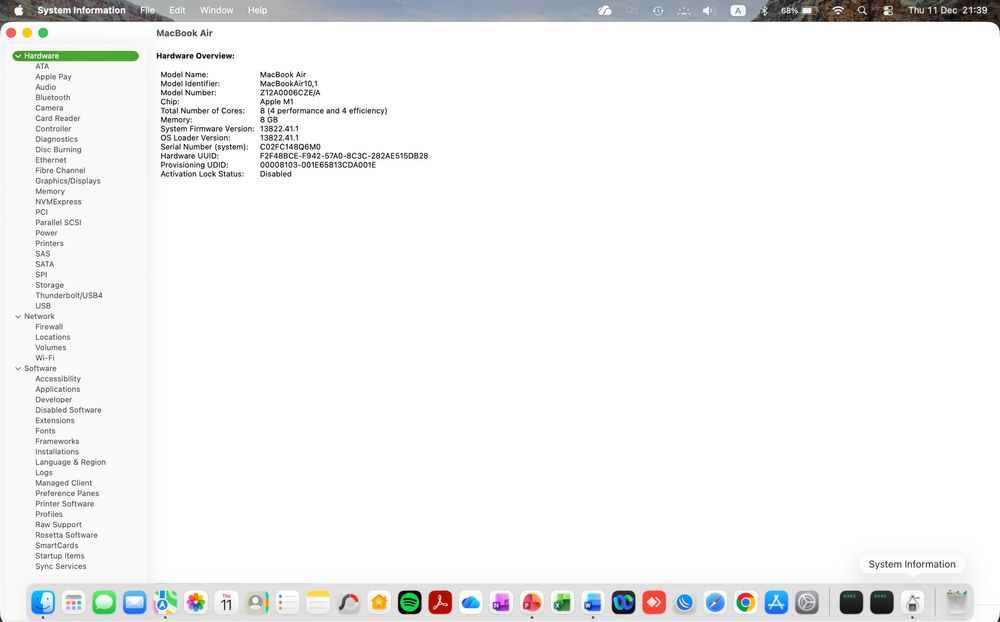Screen dimensions: 1000x622
Task: Select Locations under Network
Action: click(52, 337)
